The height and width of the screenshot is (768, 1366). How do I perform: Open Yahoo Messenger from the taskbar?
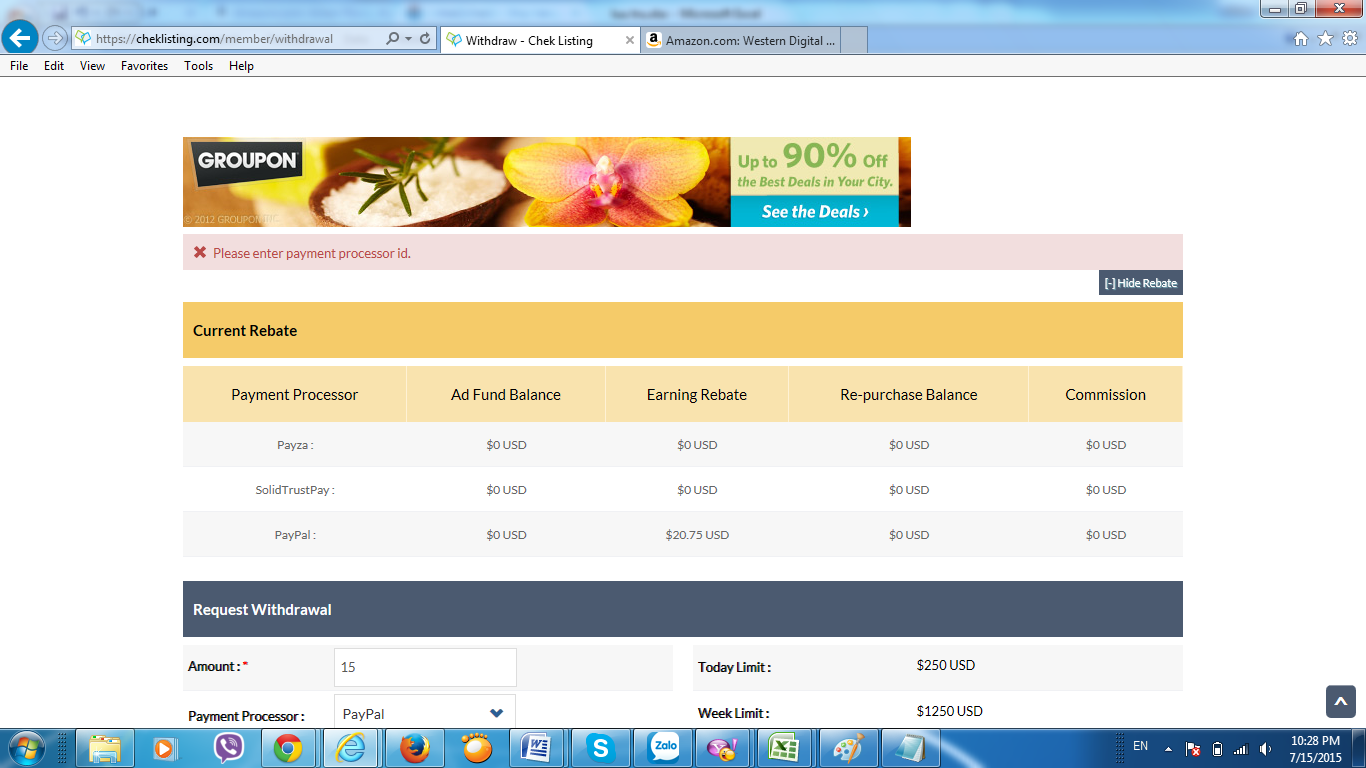click(x=720, y=748)
